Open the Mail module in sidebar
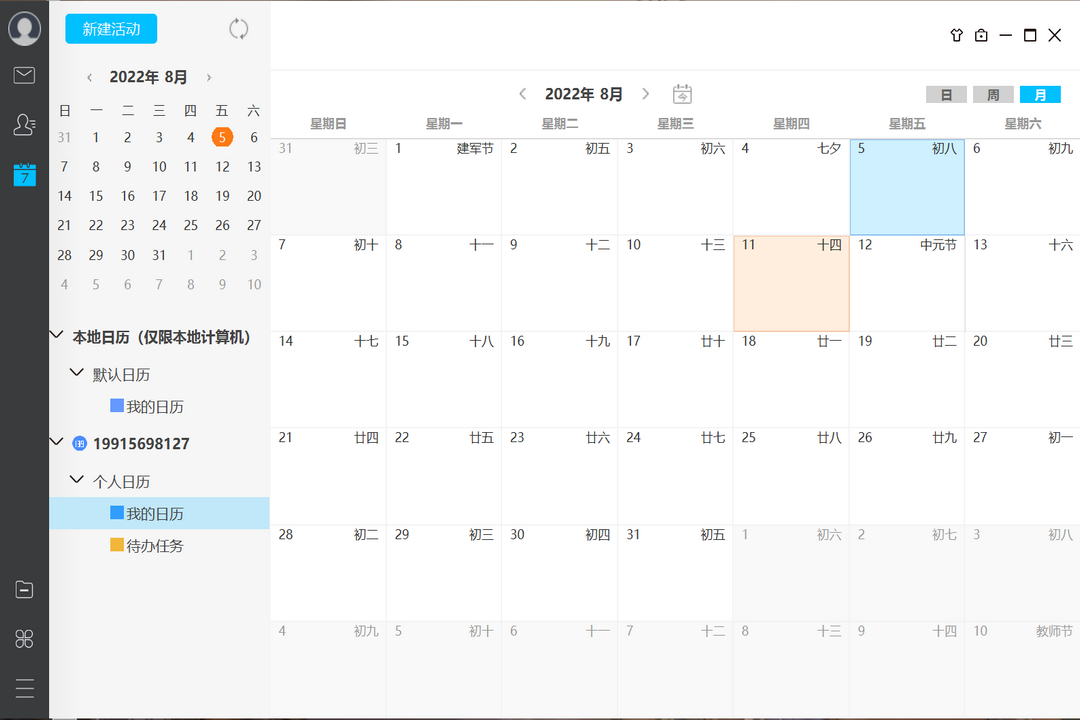 pyautogui.click(x=23, y=74)
